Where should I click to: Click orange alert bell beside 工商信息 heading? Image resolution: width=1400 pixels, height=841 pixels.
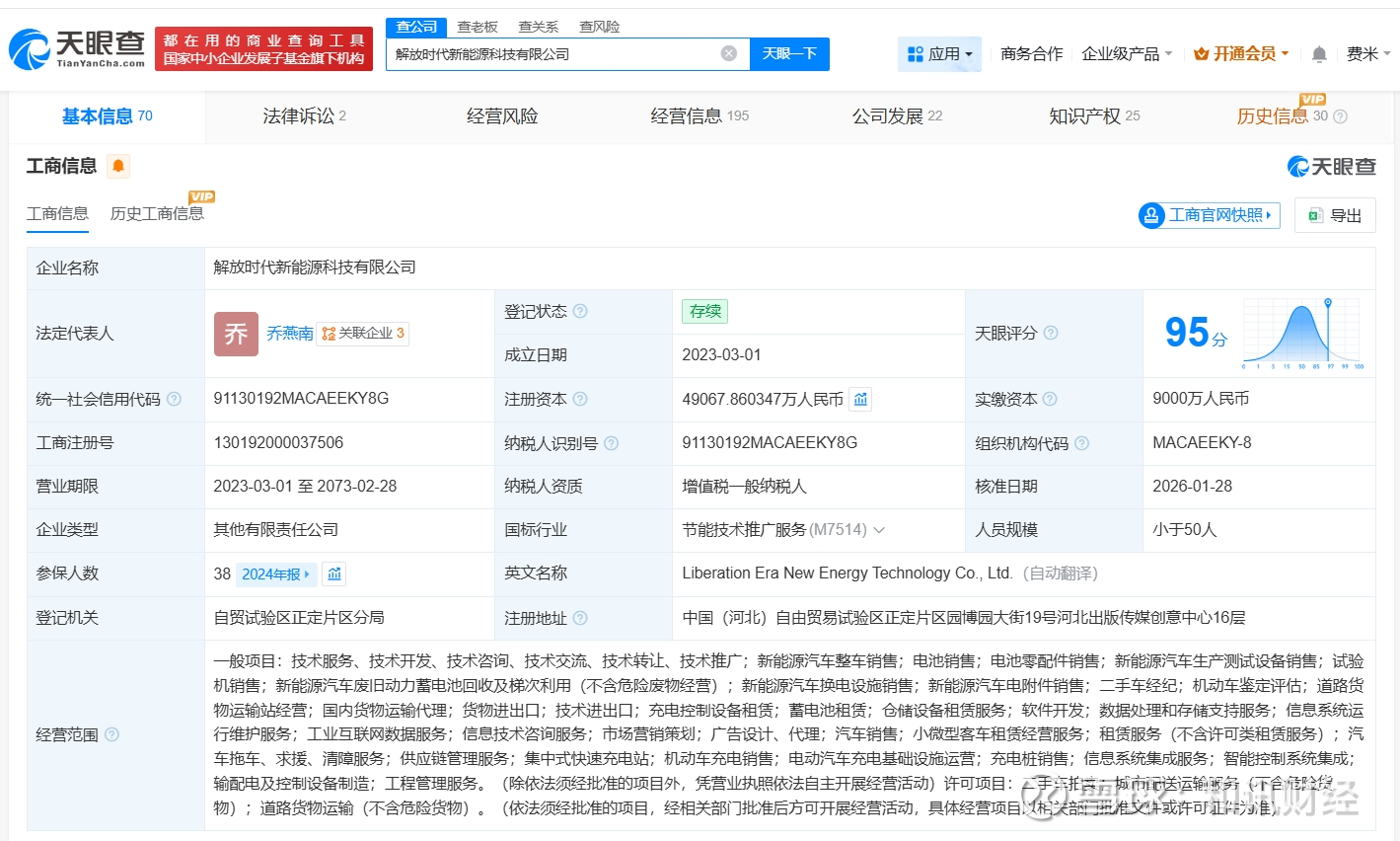118,166
